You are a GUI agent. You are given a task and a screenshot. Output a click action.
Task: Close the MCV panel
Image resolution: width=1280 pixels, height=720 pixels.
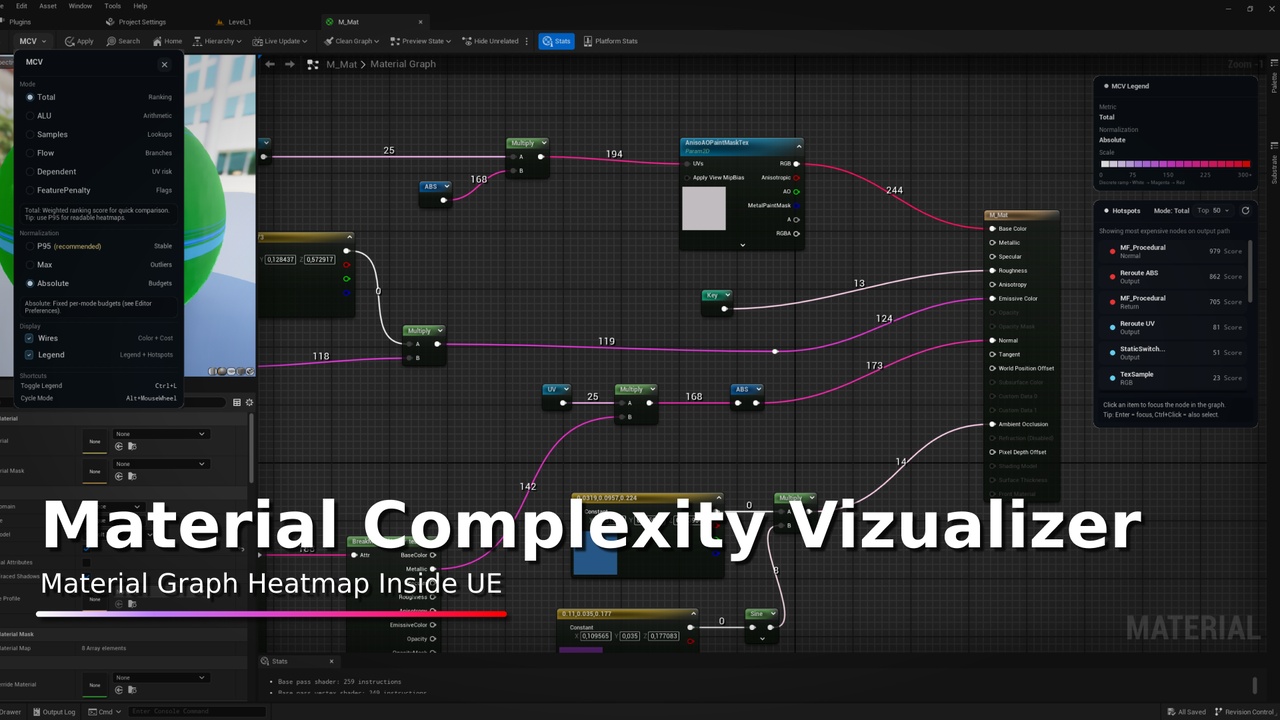(x=165, y=64)
